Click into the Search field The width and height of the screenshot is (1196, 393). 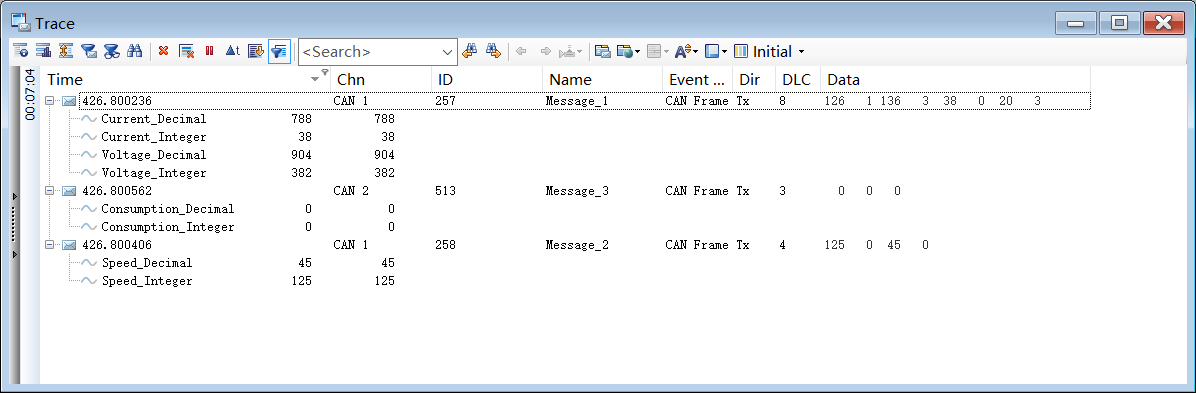[x=369, y=52]
